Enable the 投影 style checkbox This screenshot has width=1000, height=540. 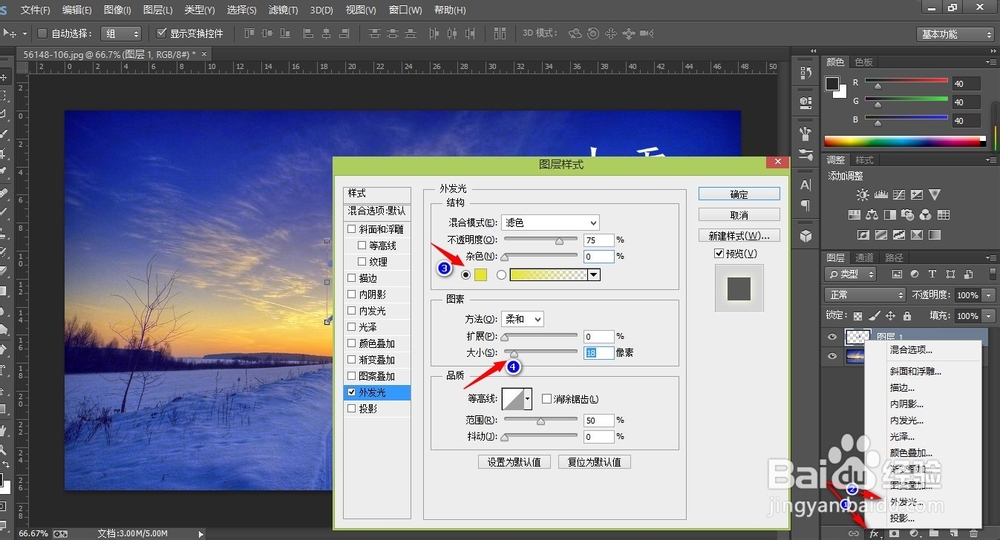click(351, 409)
